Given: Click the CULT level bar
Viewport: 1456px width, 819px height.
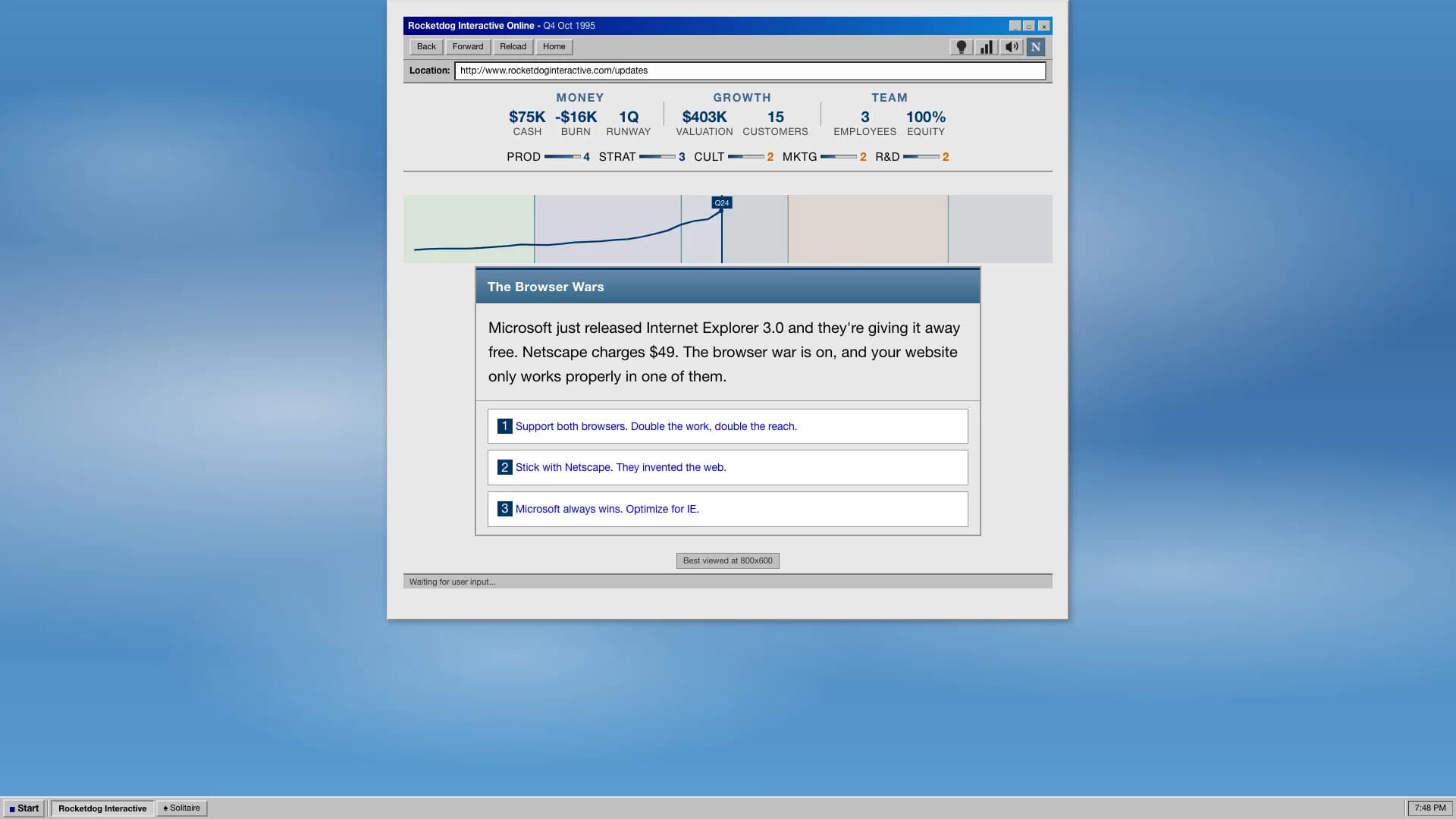Looking at the screenshot, I should pos(746,157).
